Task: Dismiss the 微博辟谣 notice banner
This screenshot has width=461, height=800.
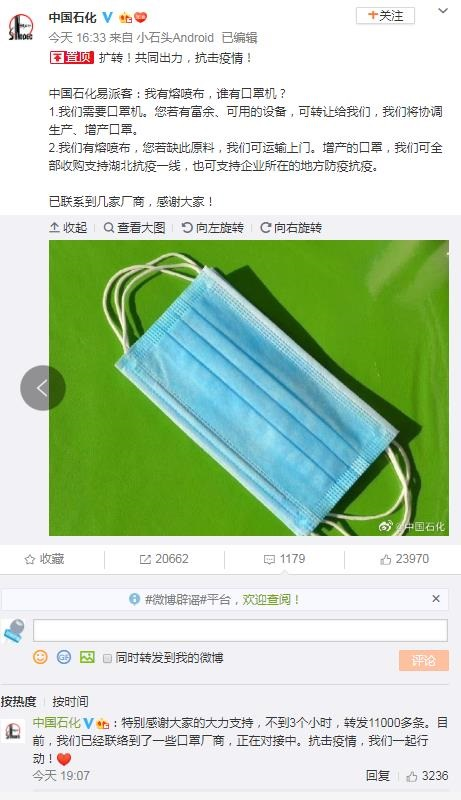Action: [x=436, y=598]
